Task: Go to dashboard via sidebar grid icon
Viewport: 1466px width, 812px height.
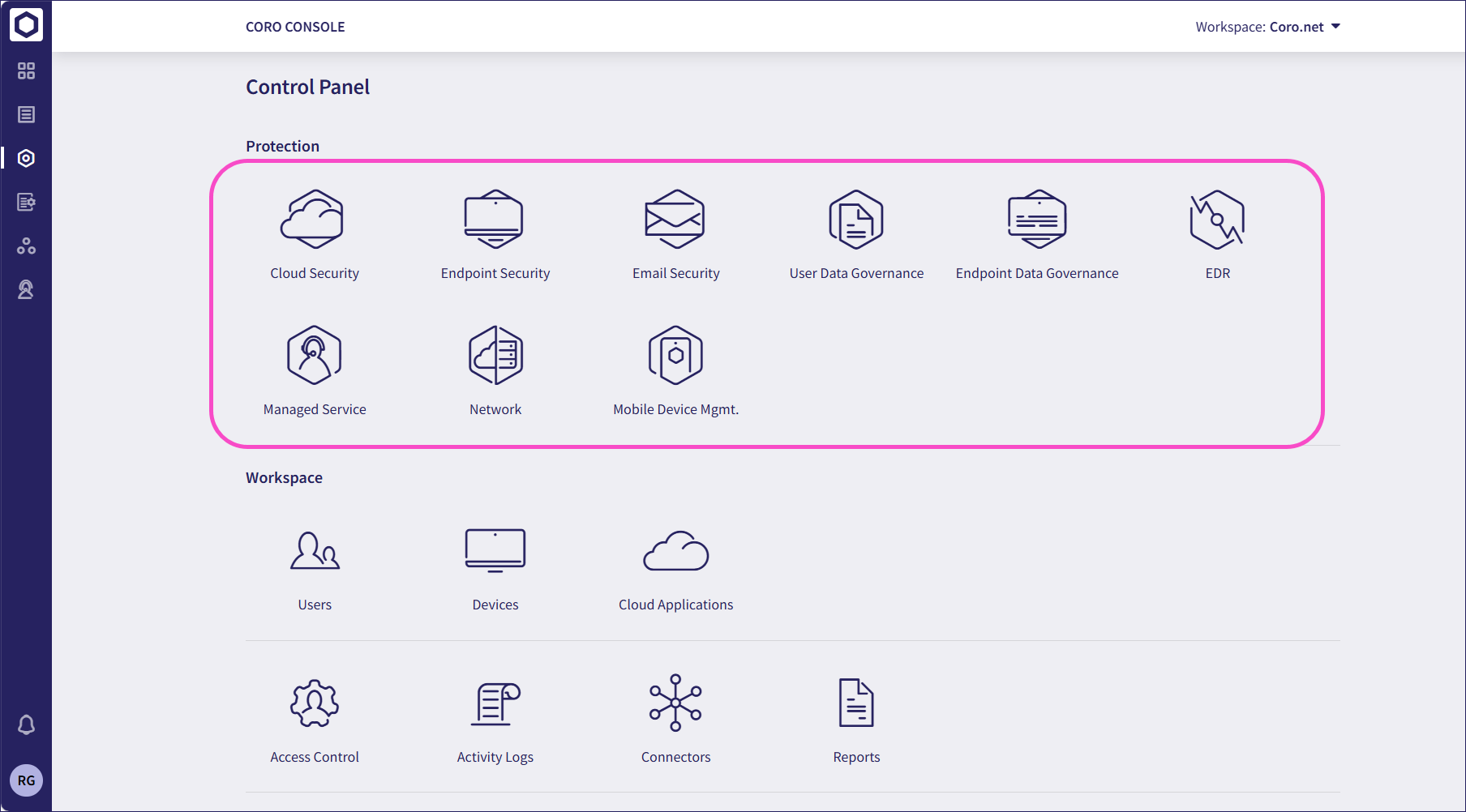Action: [26, 71]
